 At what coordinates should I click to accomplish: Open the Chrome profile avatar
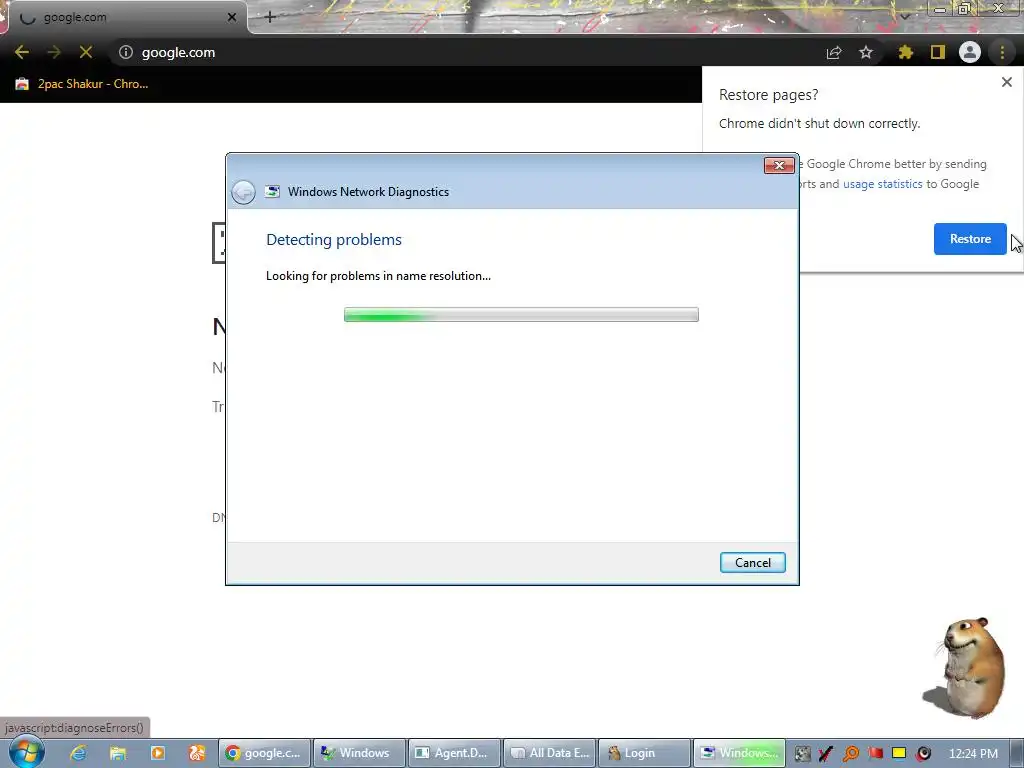(970, 52)
